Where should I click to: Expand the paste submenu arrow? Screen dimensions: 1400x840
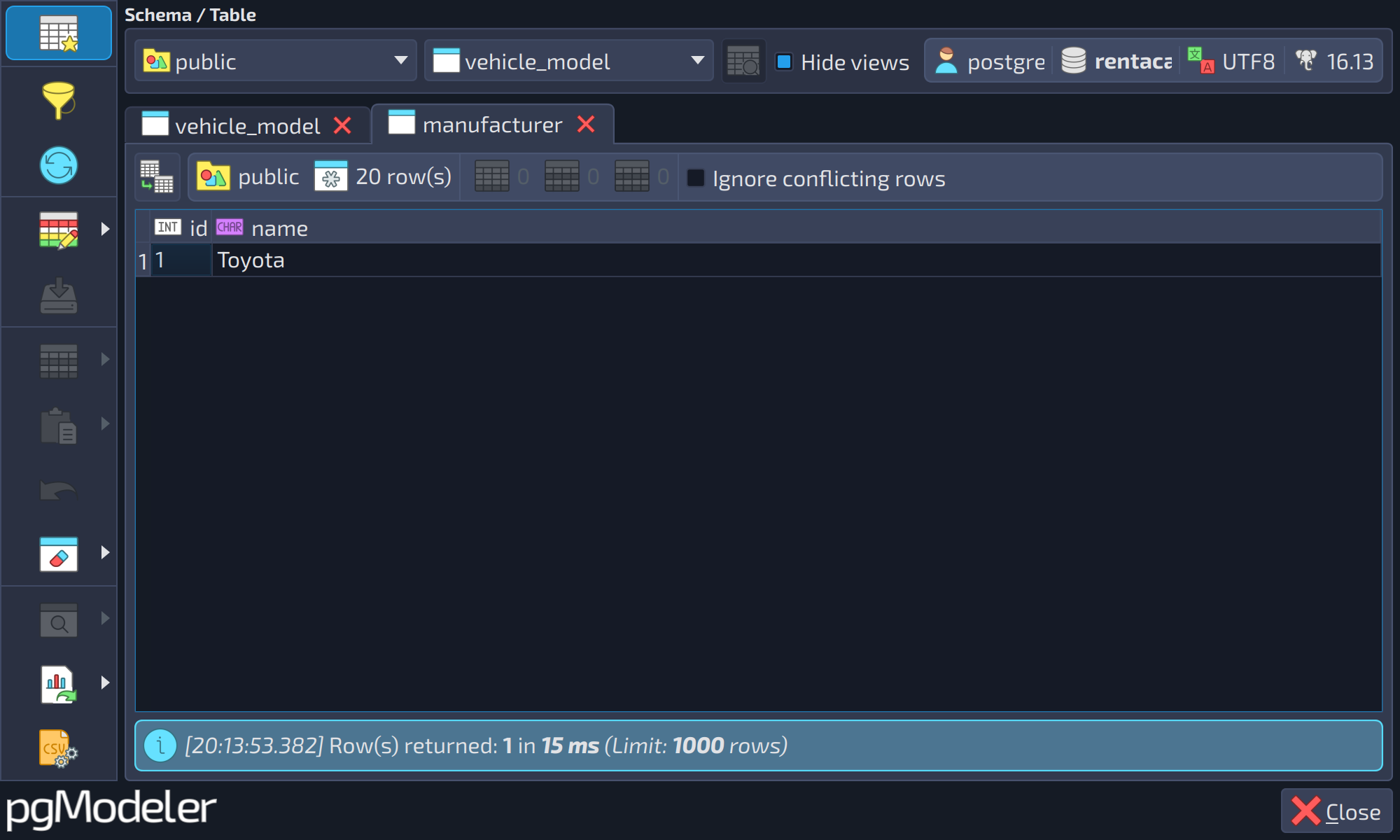(105, 423)
